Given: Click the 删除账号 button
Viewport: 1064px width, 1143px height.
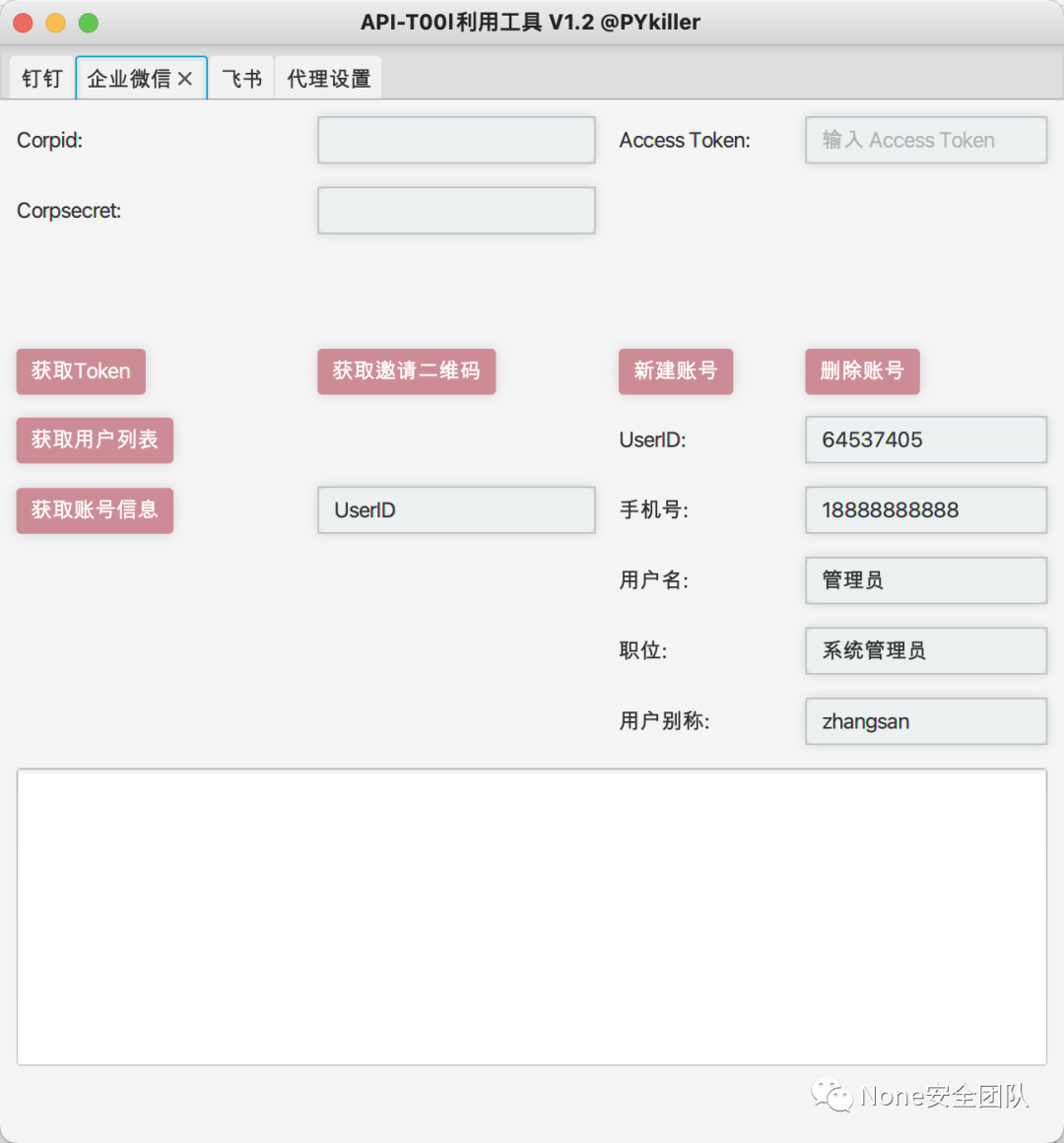Looking at the screenshot, I should point(862,371).
